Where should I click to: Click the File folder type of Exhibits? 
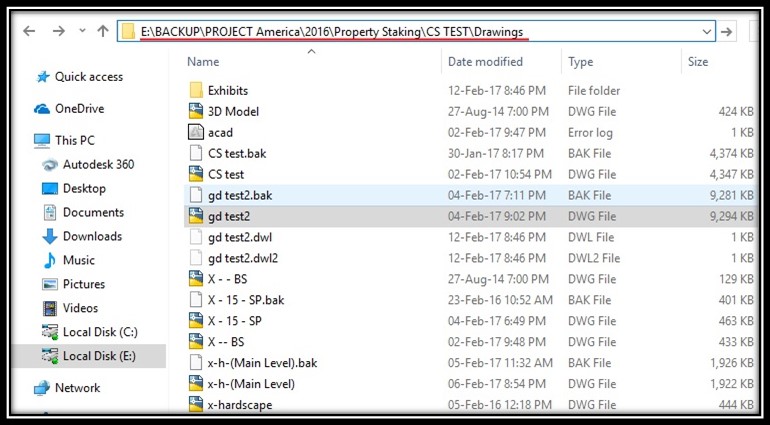pos(594,90)
